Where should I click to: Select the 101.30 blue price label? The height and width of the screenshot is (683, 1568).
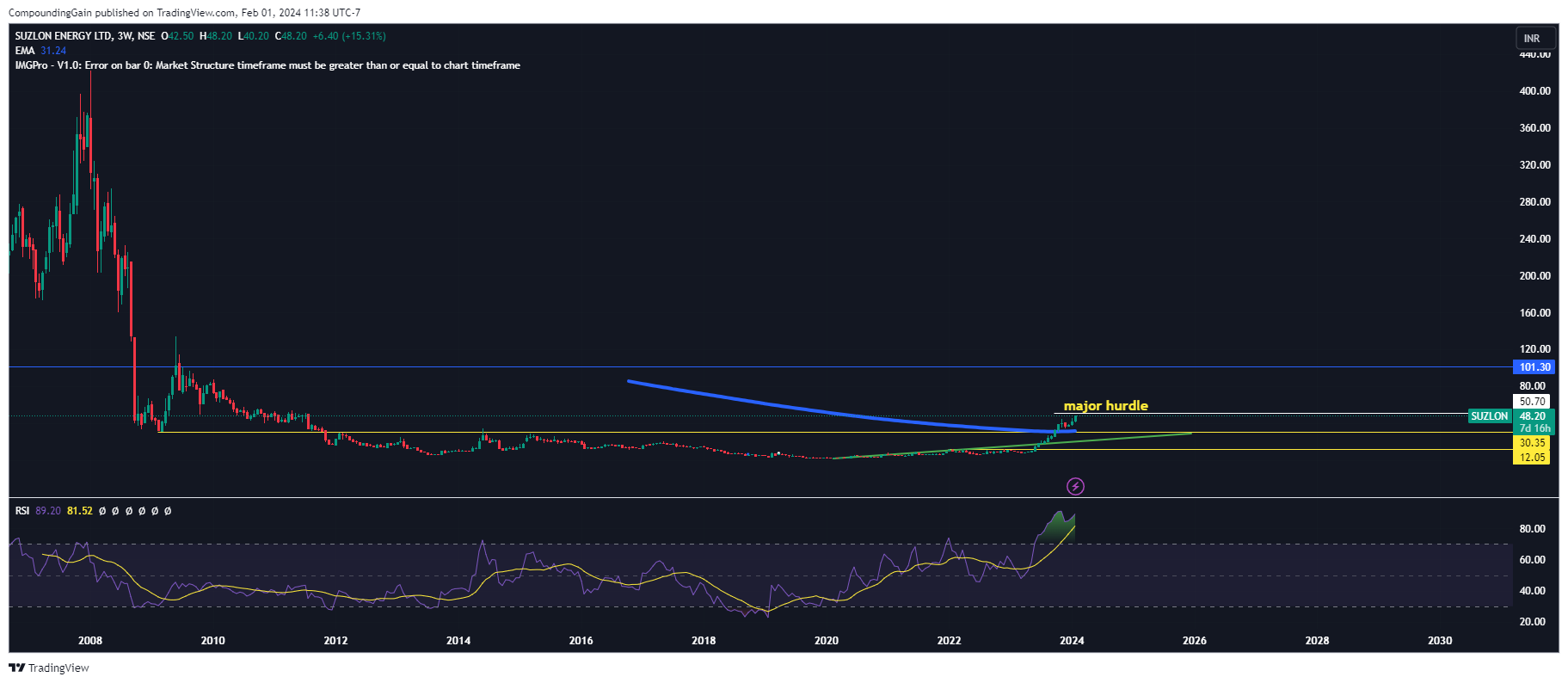1534,367
